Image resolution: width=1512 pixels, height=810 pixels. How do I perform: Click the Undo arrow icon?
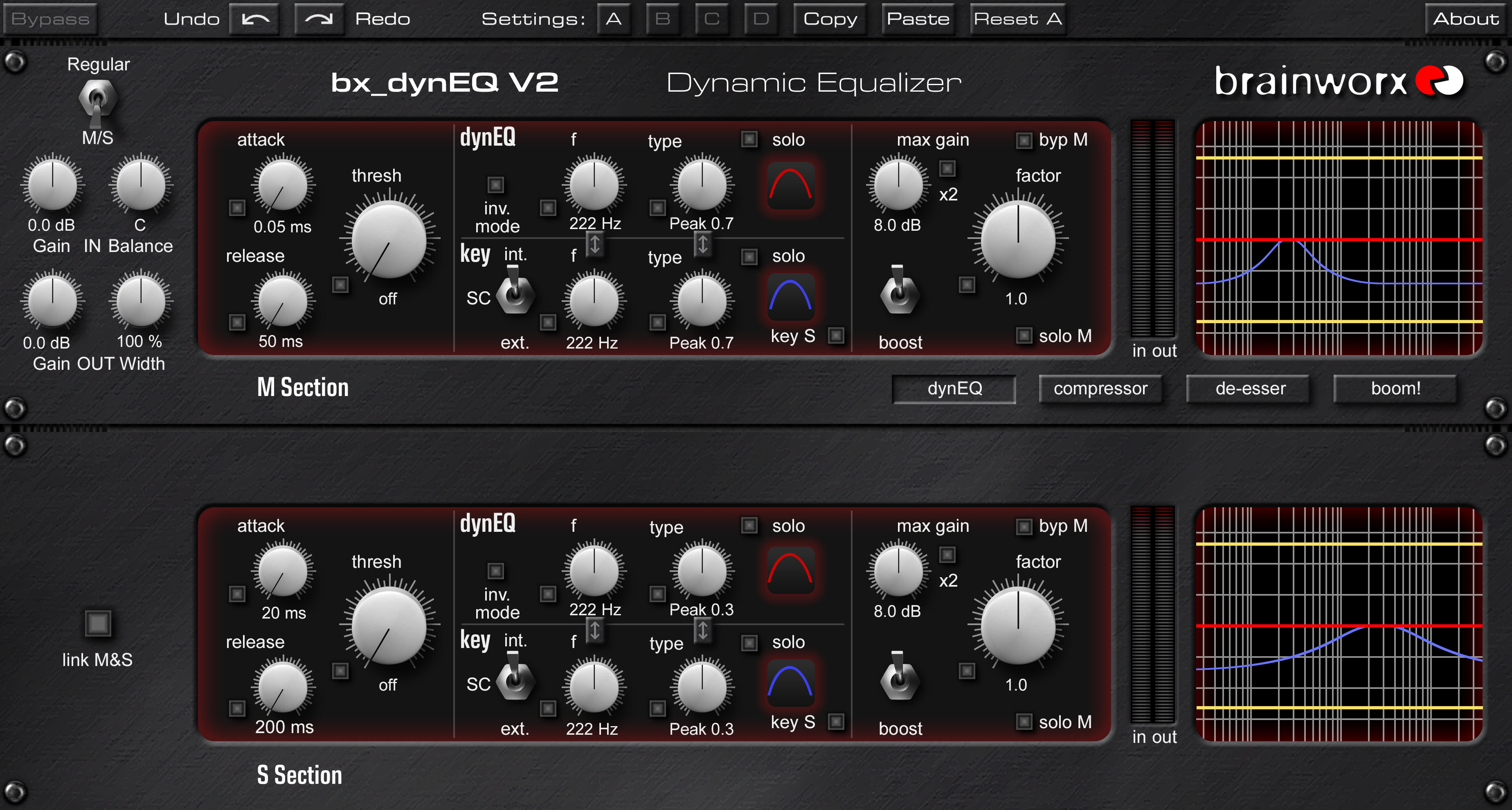tap(254, 19)
